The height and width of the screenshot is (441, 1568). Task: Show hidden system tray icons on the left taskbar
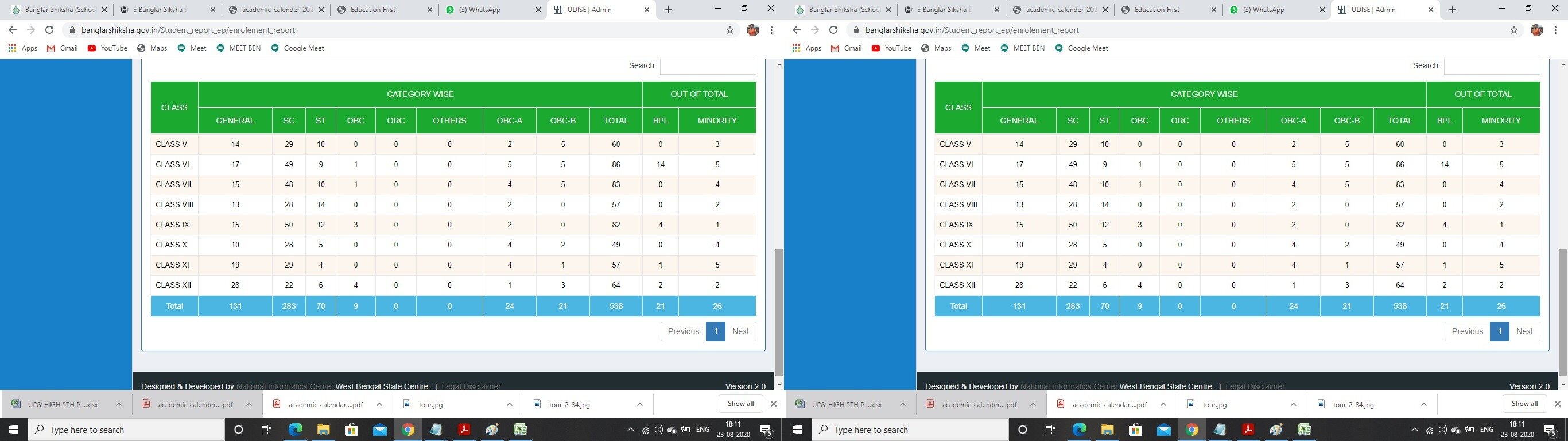click(x=630, y=430)
